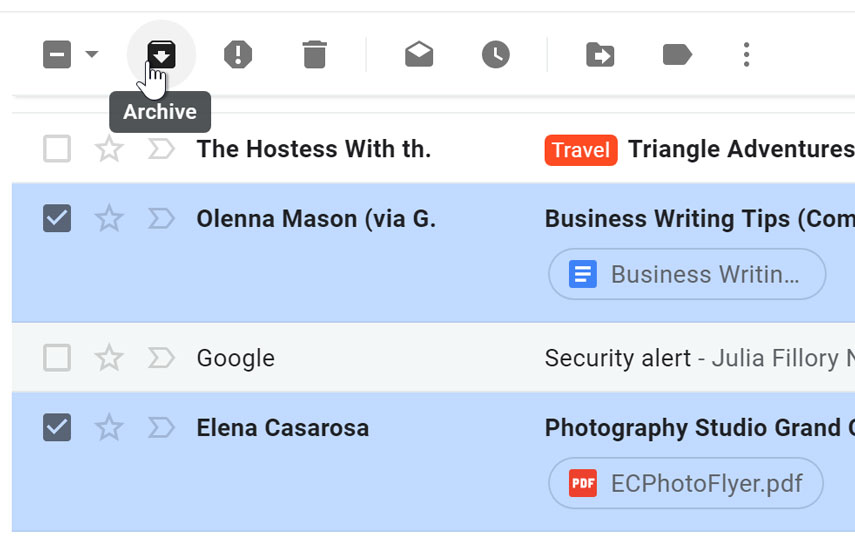Mark The Hostess With th. email important
855x548 pixels.
[x=161, y=149]
